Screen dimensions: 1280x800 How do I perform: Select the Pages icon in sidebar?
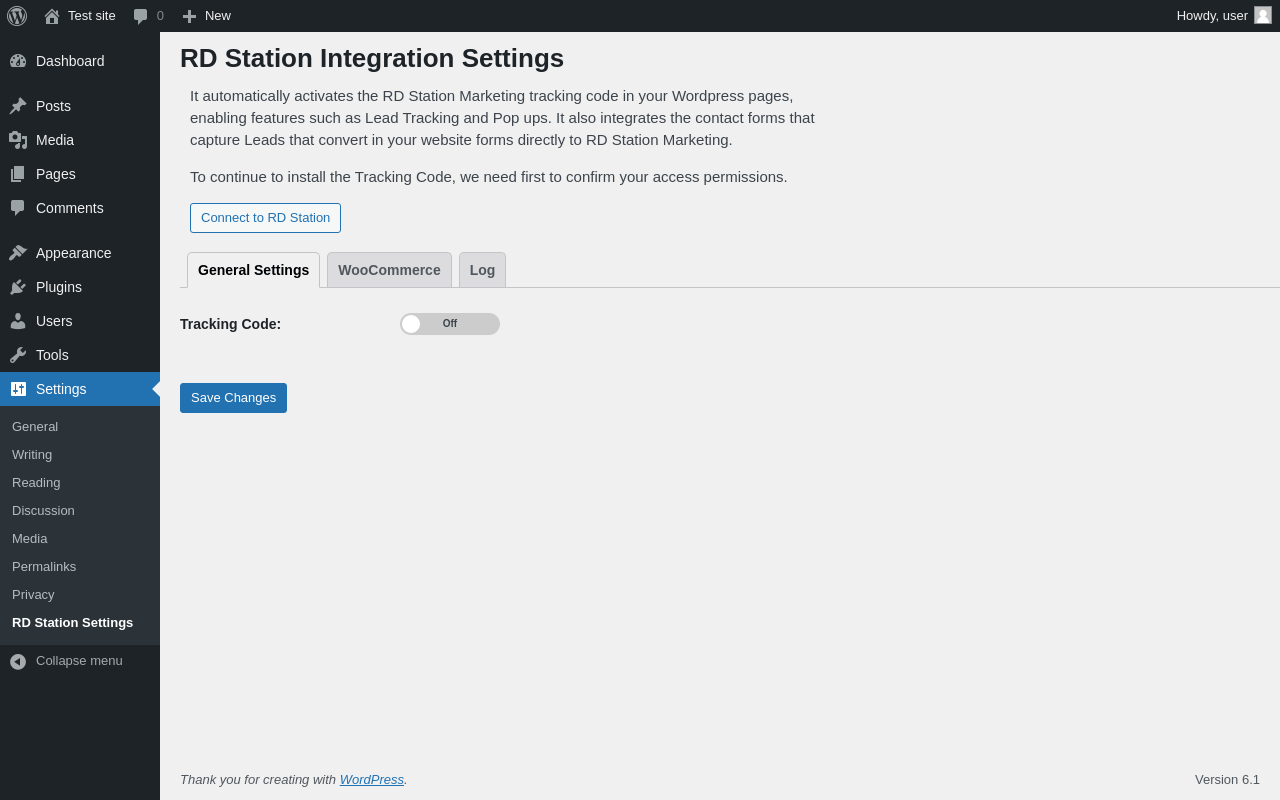[x=18, y=174]
